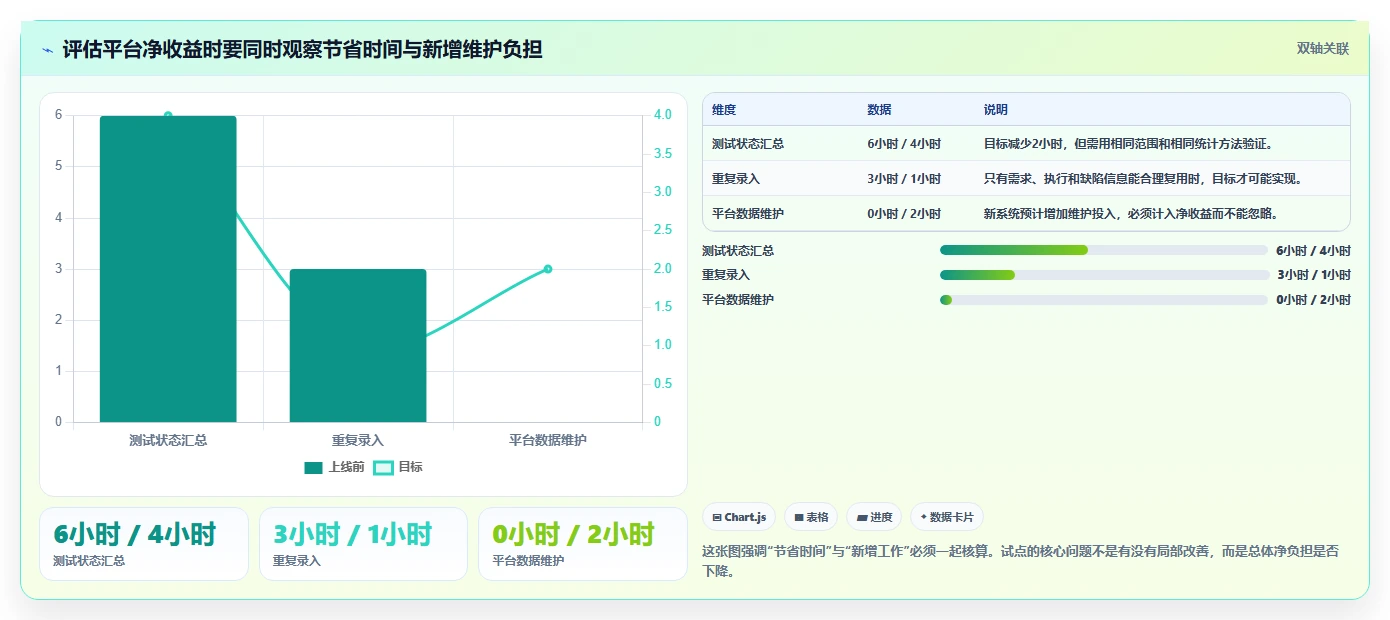Click table value 6小时 / 4小时
Viewport: 1390px width, 620px height.
click(x=904, y=144)
